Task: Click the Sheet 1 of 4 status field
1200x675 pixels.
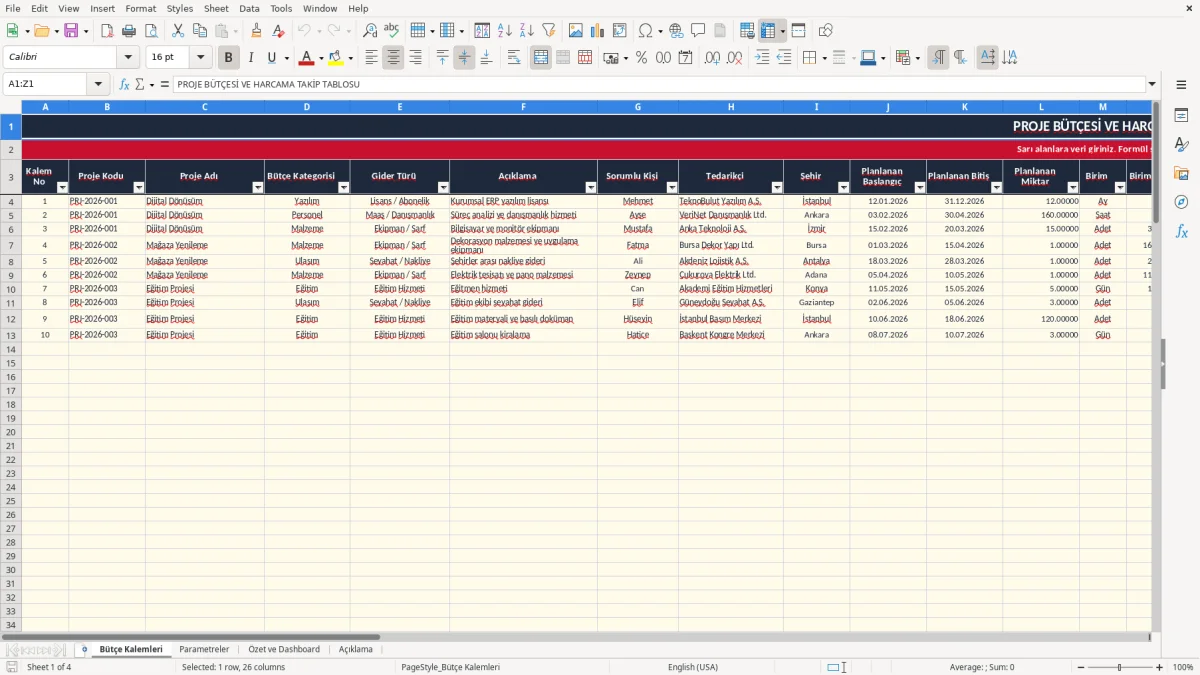Action: [49, 667]
